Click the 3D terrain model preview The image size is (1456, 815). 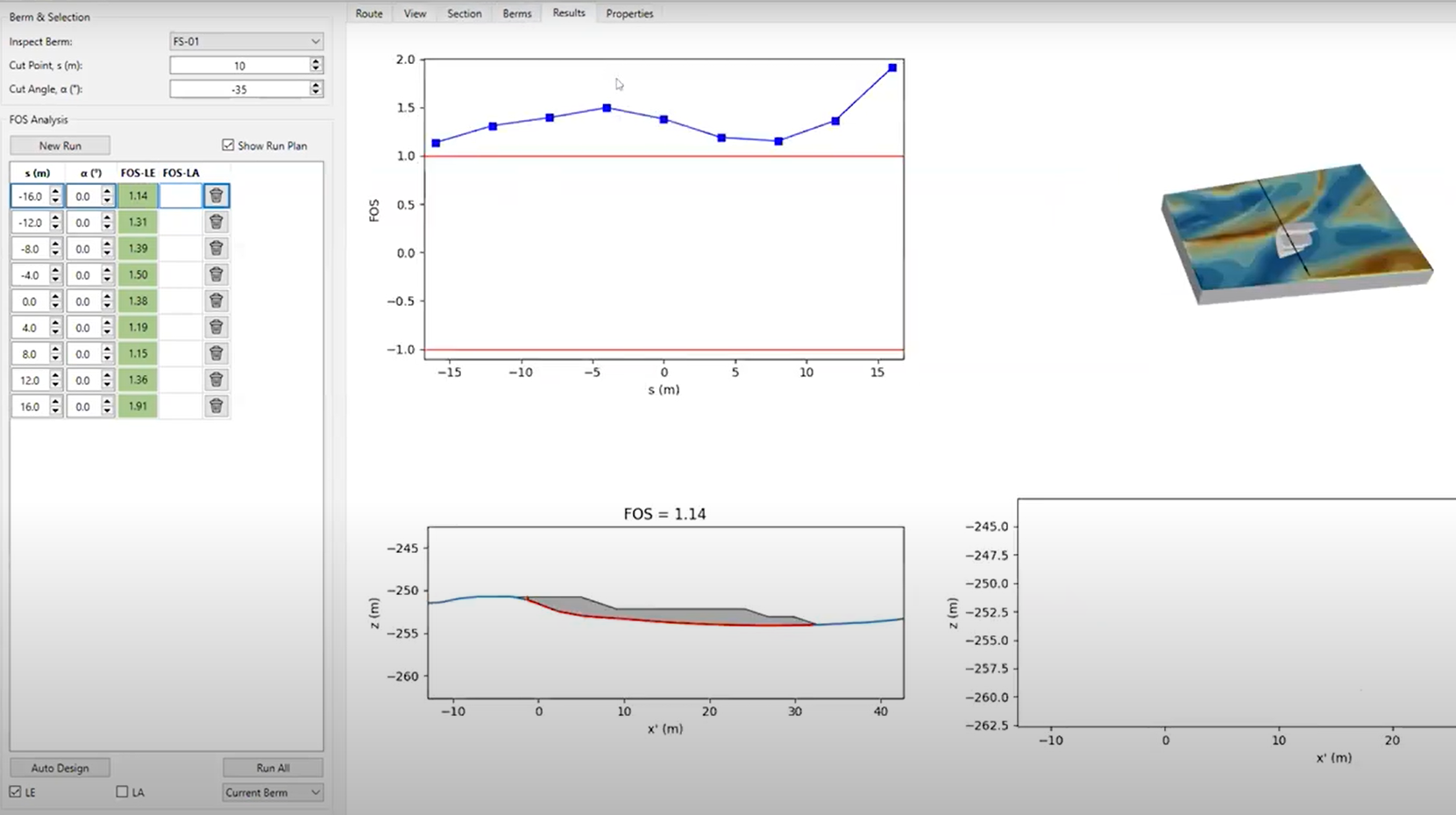tap(1296, 233)
